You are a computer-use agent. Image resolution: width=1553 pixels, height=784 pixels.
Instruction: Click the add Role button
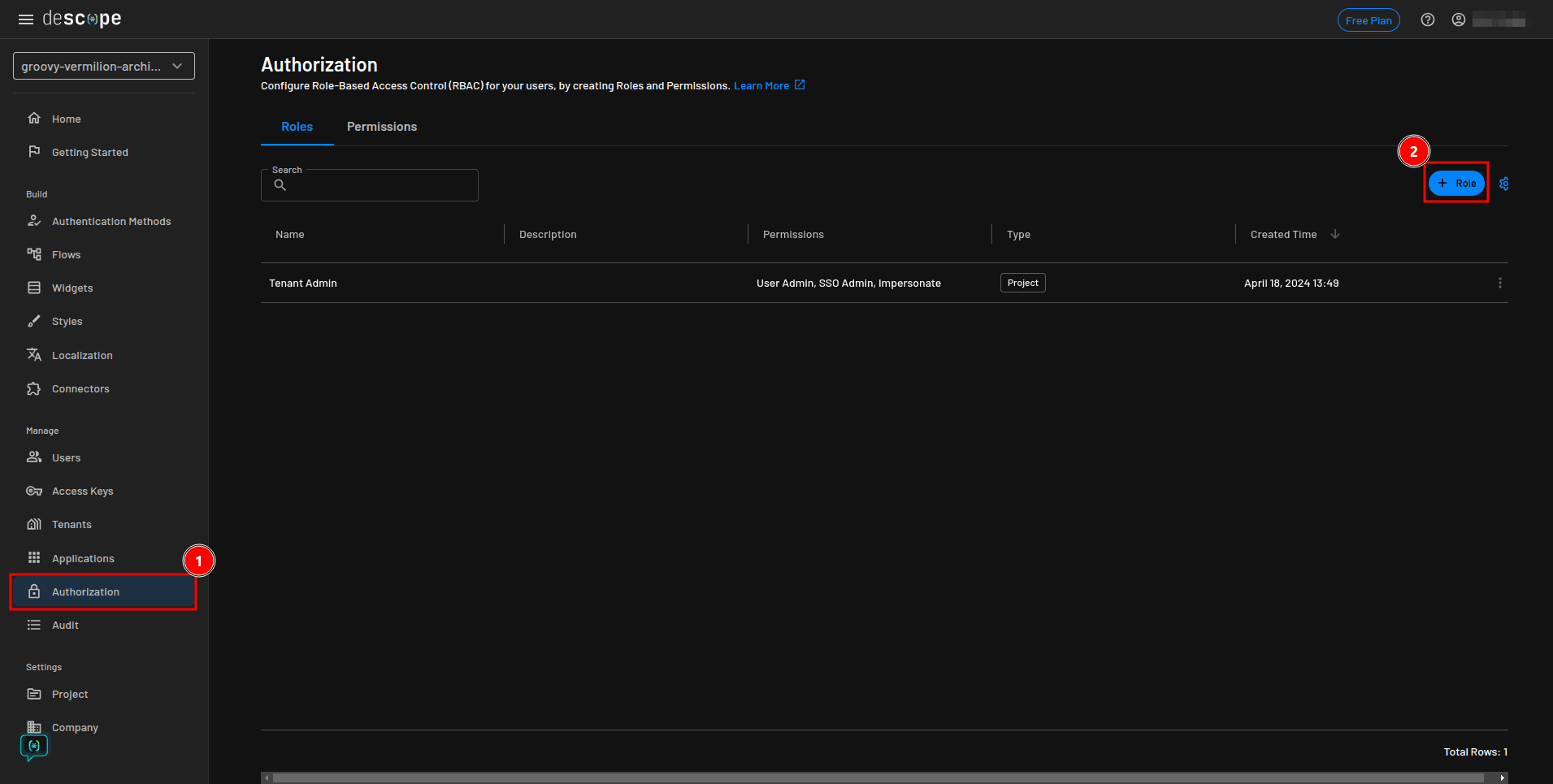[1455, 184]
